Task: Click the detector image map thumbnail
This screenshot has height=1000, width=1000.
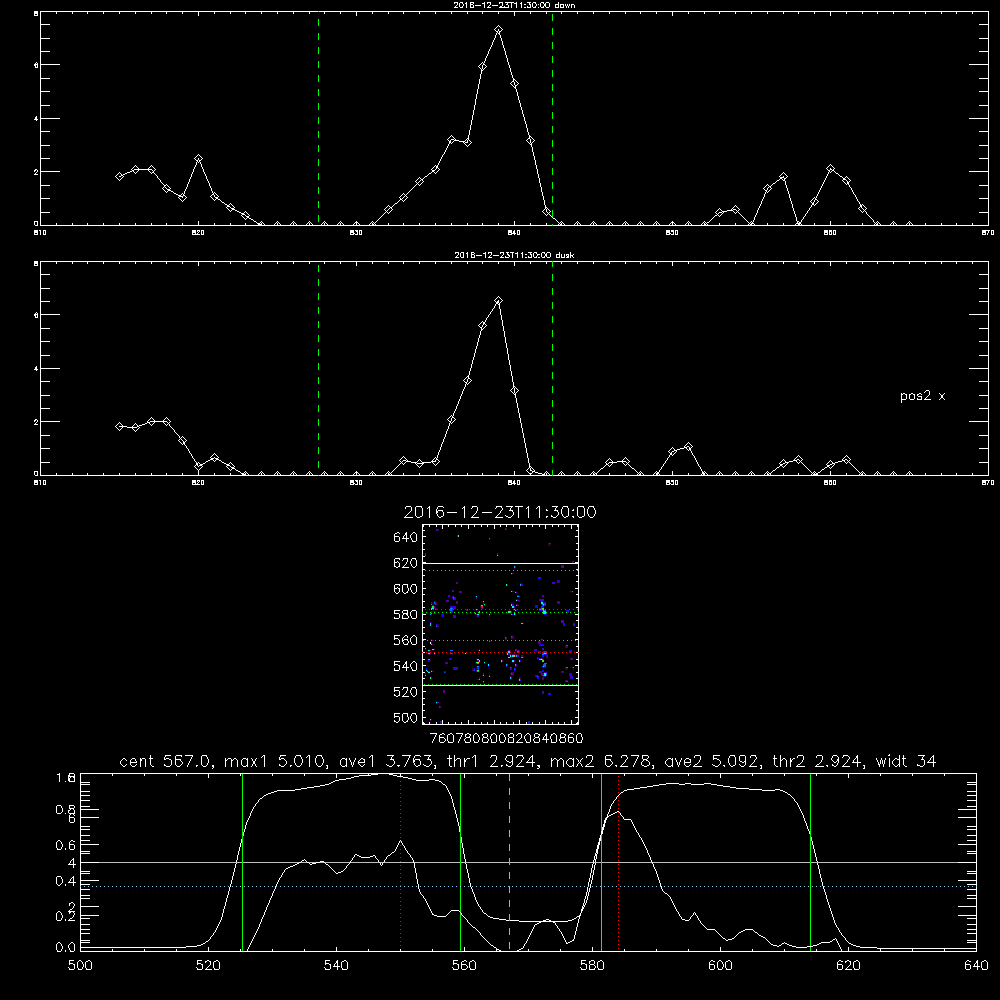Action: click(500, 624)
